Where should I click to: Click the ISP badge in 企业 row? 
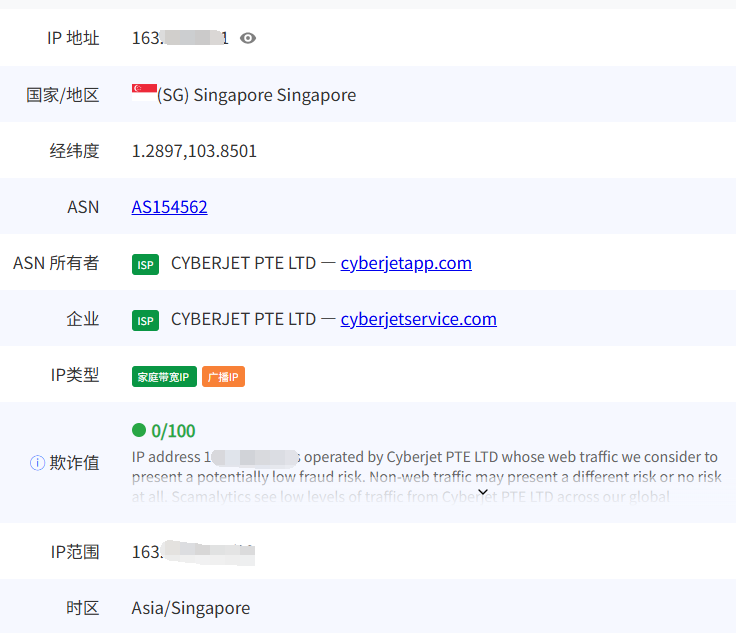pos(145,320)
